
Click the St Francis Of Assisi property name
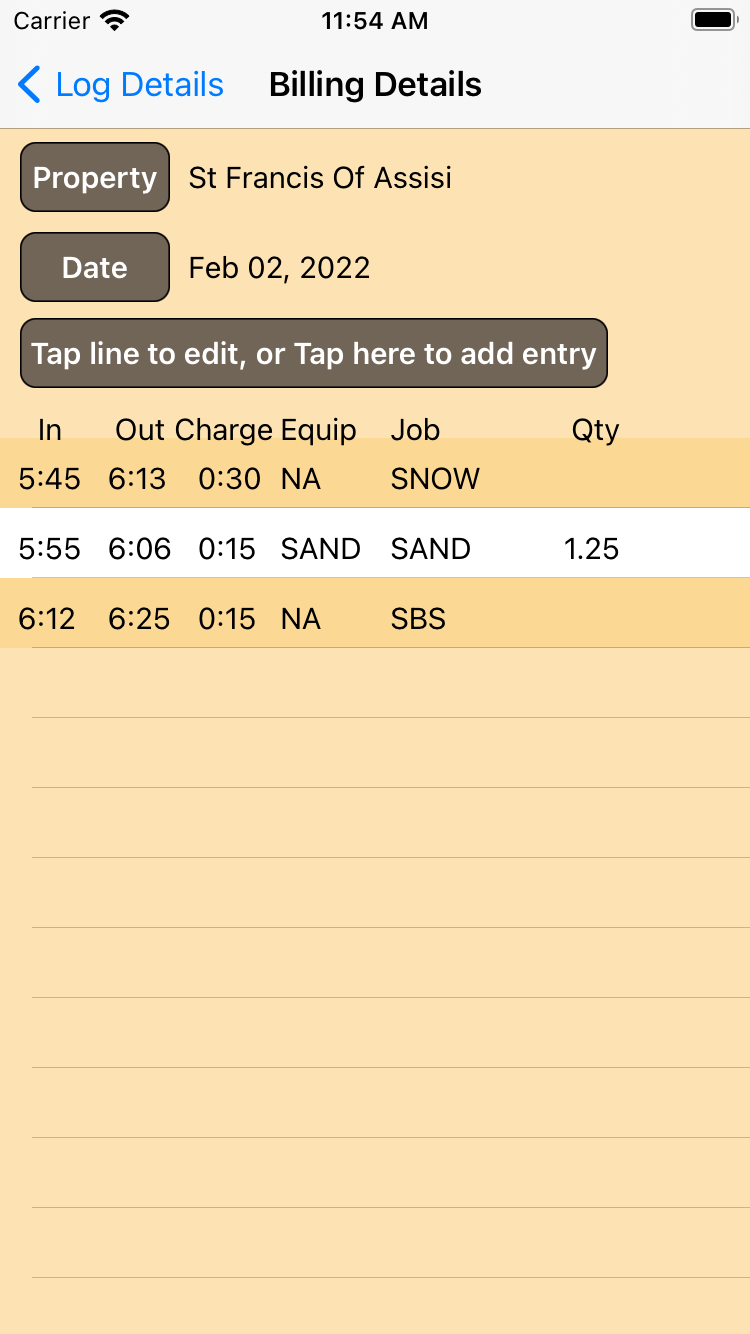click(320, 178)
